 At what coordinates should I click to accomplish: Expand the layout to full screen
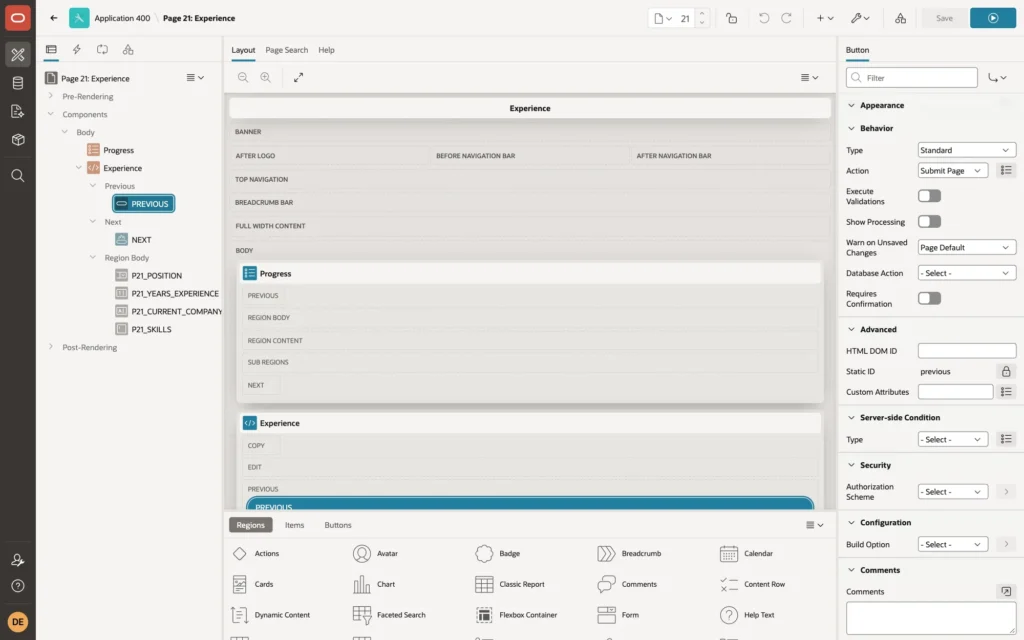click(298, 77)
